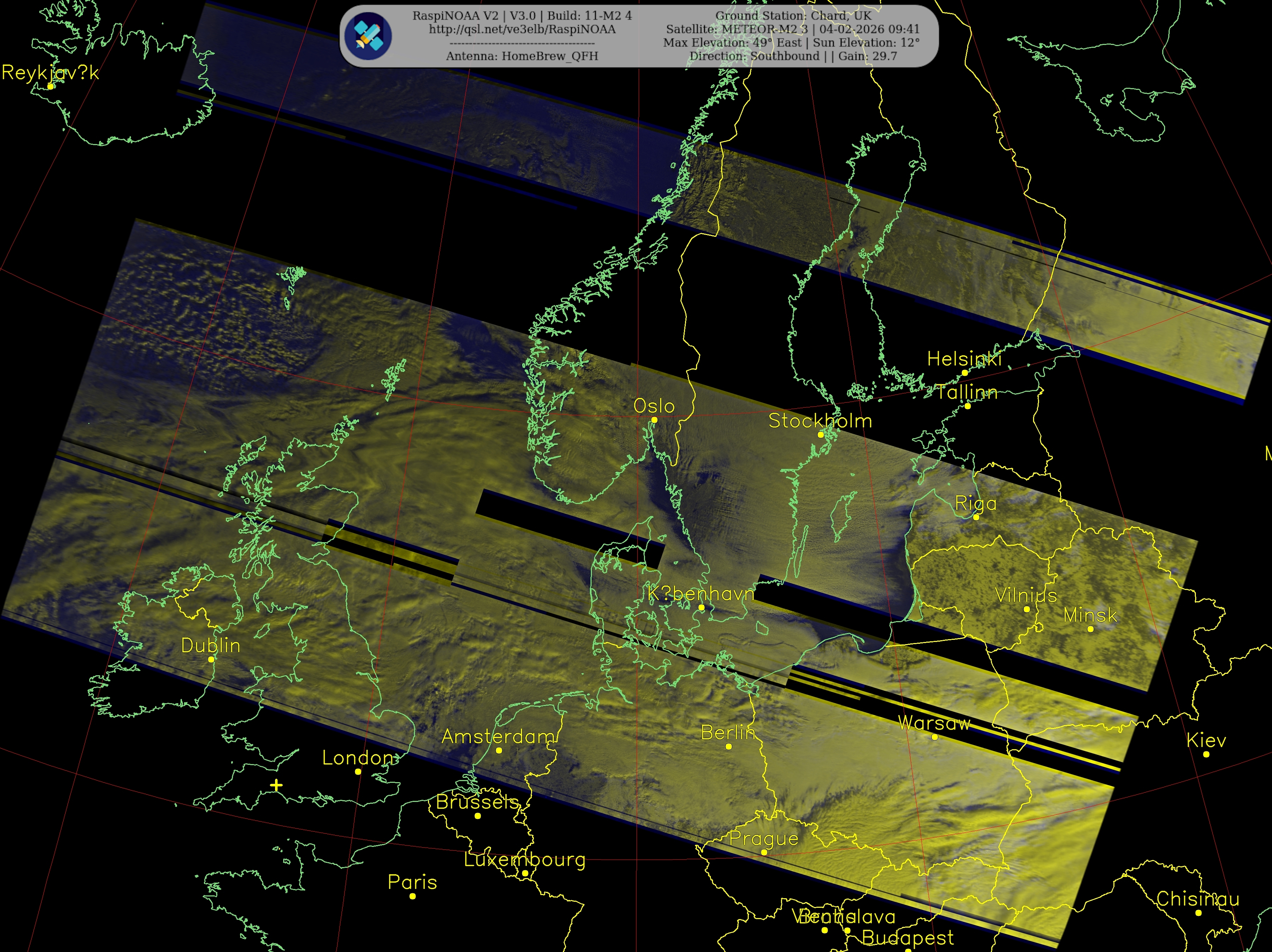
Task: Click the Stockholm city marker dot
Action: click(821, 435)
